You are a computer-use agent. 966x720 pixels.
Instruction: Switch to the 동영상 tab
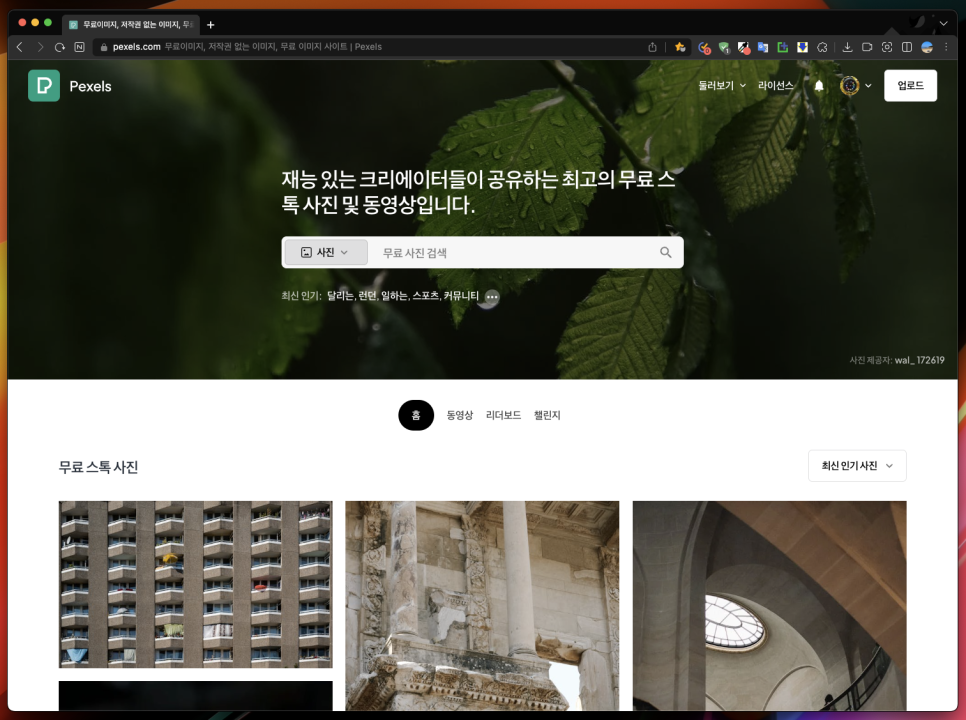click(460, 415)
